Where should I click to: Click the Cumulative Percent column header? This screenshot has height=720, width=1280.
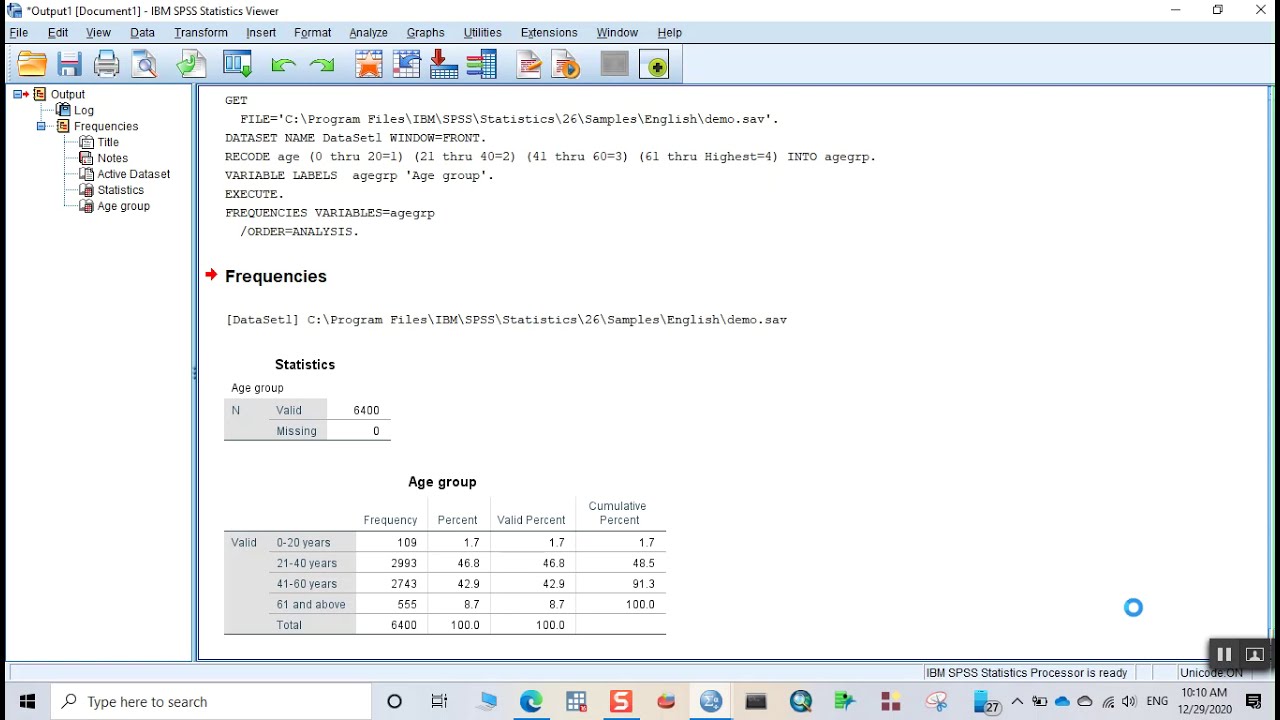click(618, 513)
